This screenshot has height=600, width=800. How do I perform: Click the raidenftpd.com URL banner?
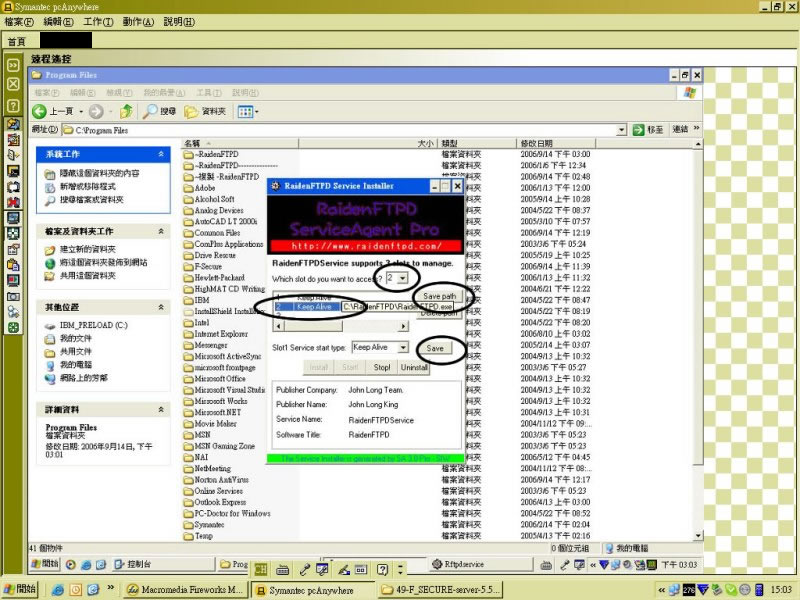[366, 246]
